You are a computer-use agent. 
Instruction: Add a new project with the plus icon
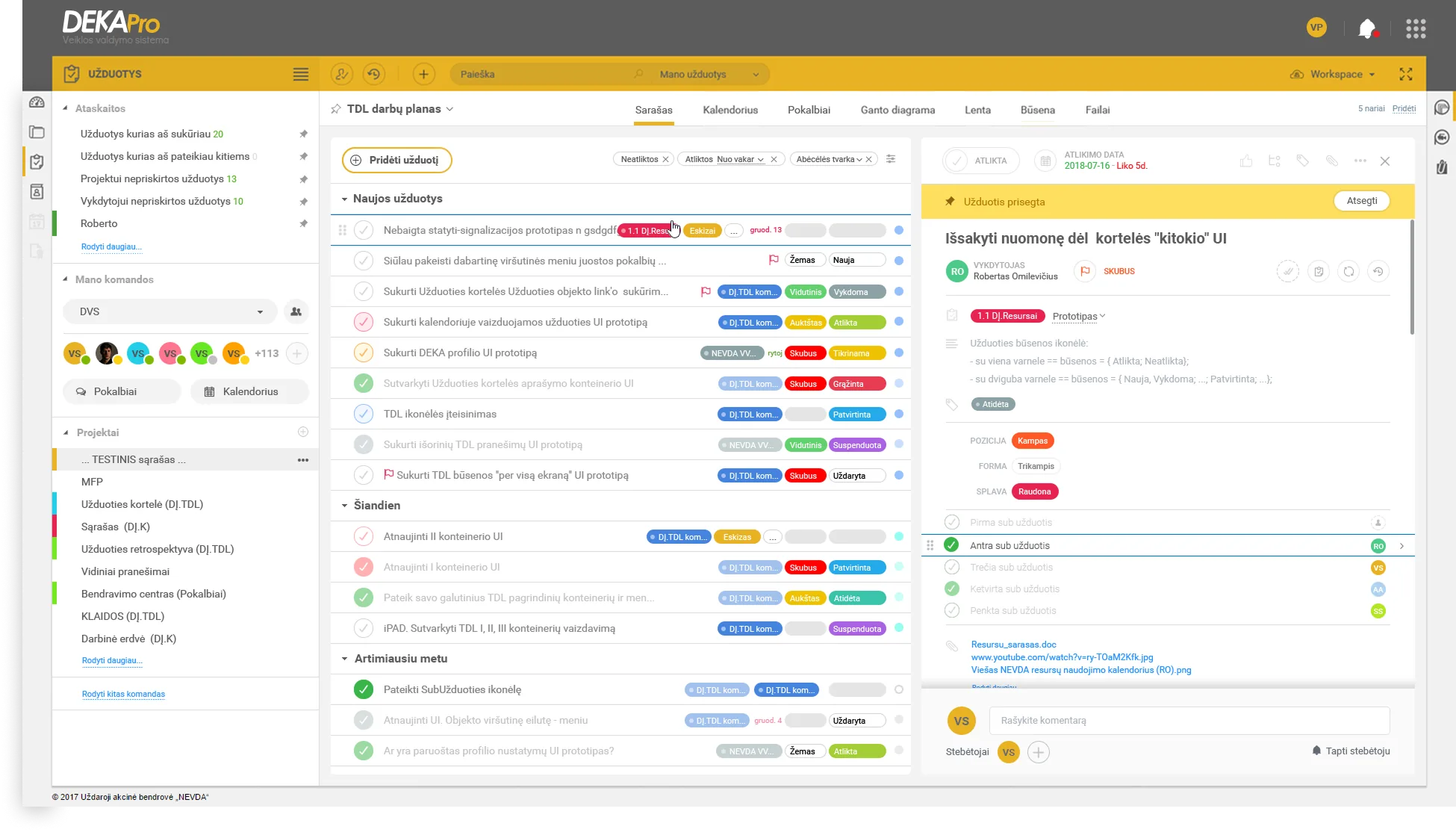coord(303,432)
